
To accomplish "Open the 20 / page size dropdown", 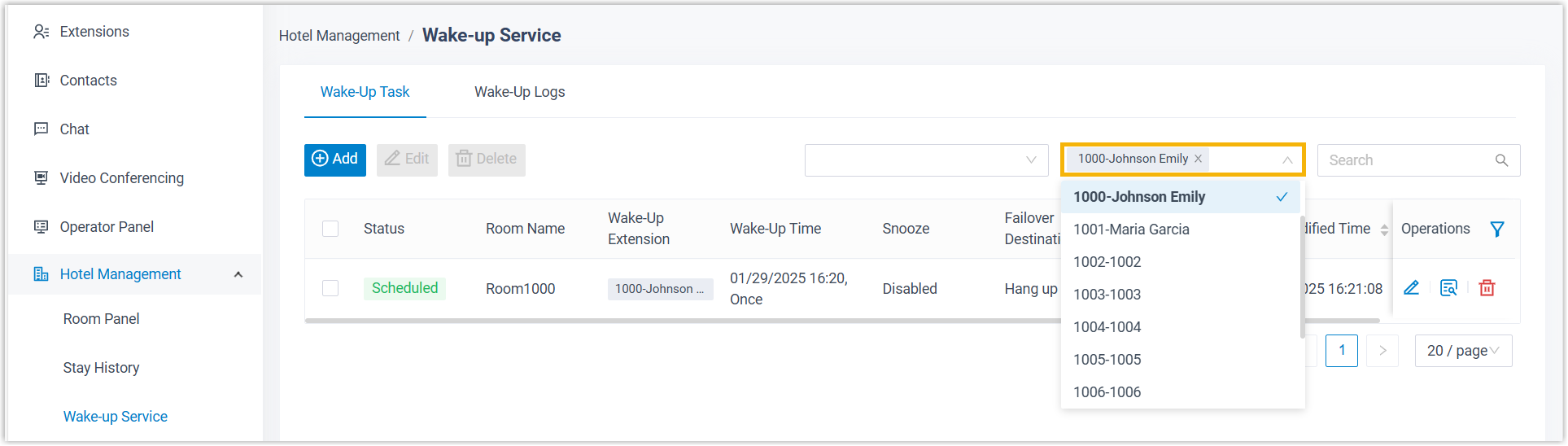I will (x=1462, y=352).
